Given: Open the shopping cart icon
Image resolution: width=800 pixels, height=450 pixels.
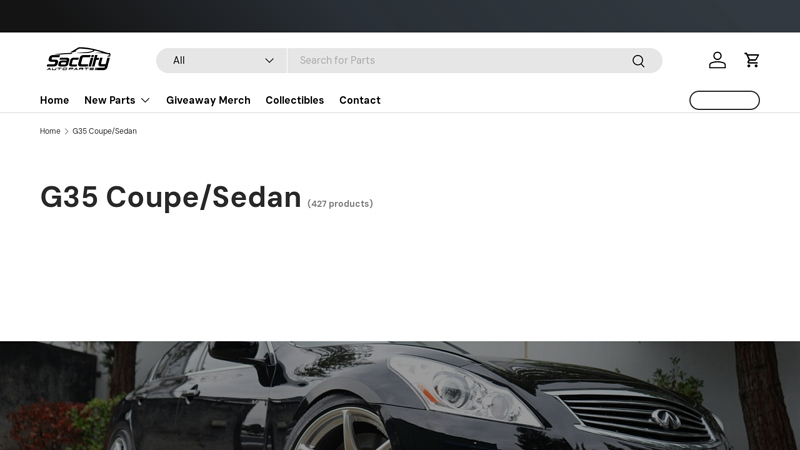Looking at the screenshot, I should click(x=752, y=60).
